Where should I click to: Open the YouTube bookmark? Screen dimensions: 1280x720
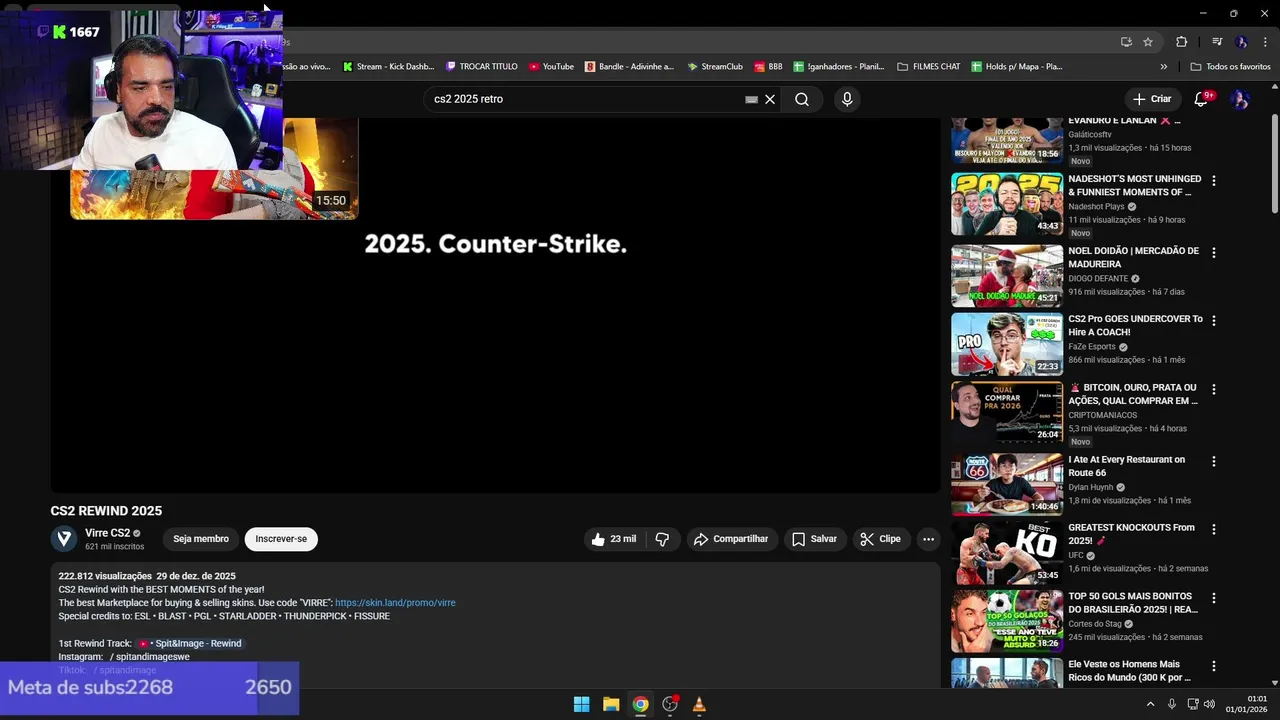click(x=551, y=67)
